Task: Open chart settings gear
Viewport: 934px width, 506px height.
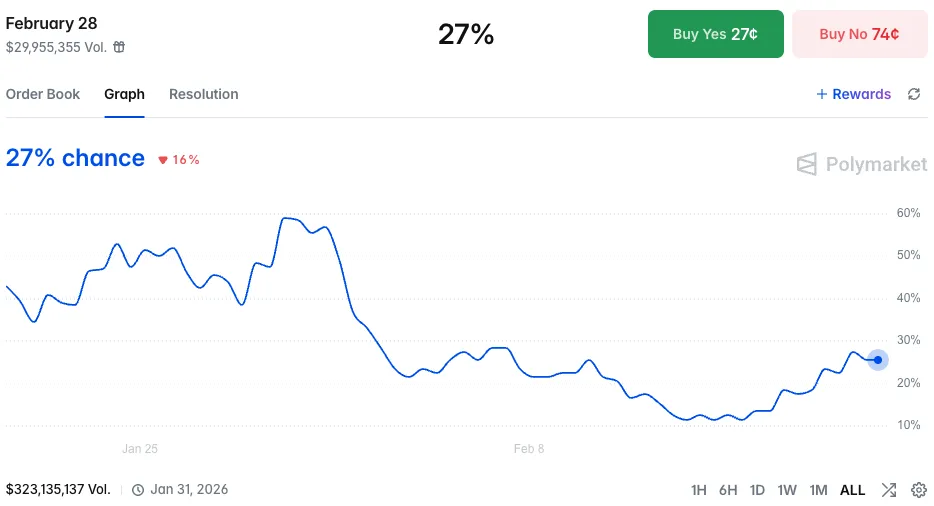Action: point(919,490)
